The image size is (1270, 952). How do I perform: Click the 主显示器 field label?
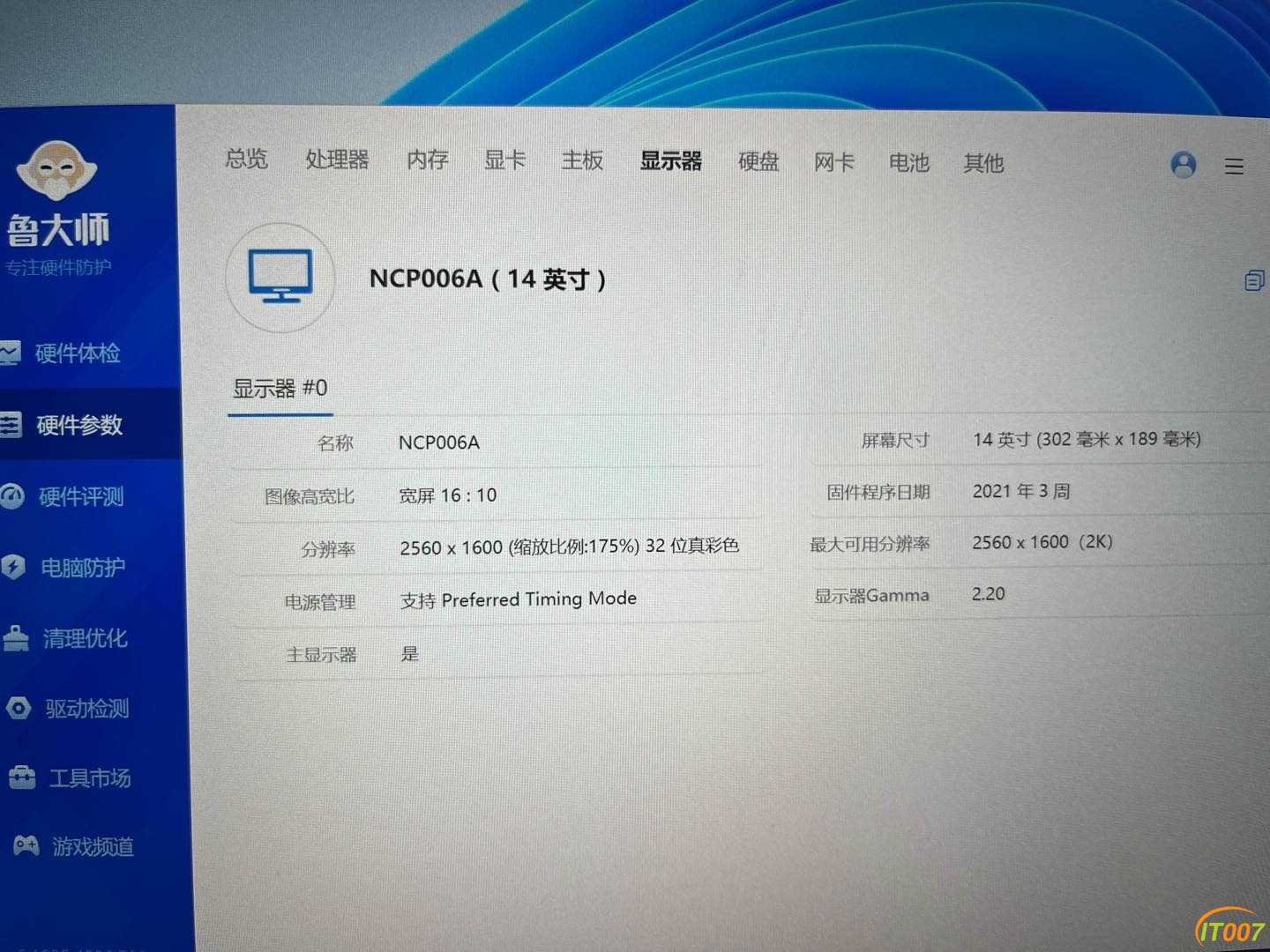321,655
